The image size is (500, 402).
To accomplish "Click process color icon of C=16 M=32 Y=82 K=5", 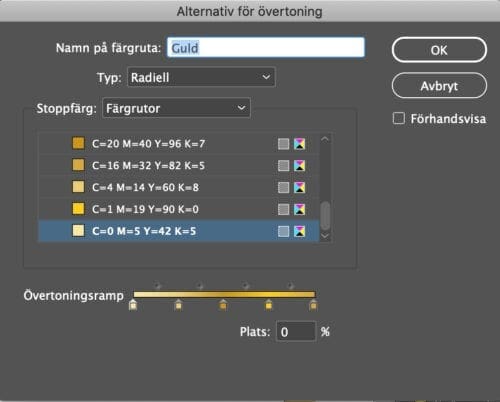I will coord(283,166).
